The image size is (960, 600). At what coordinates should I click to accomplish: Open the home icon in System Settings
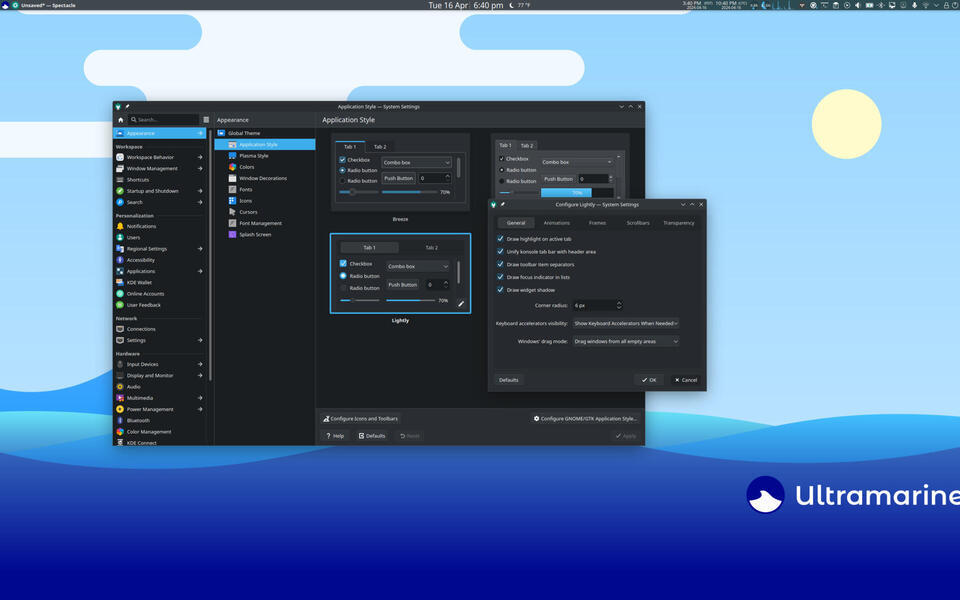coord(121,120)
